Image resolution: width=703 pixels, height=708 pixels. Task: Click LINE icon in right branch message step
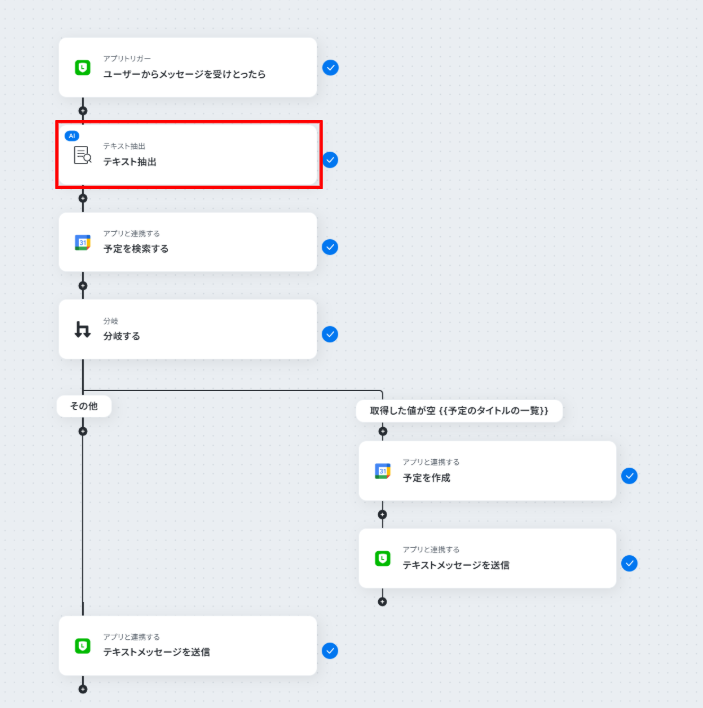tap(382, 558)
